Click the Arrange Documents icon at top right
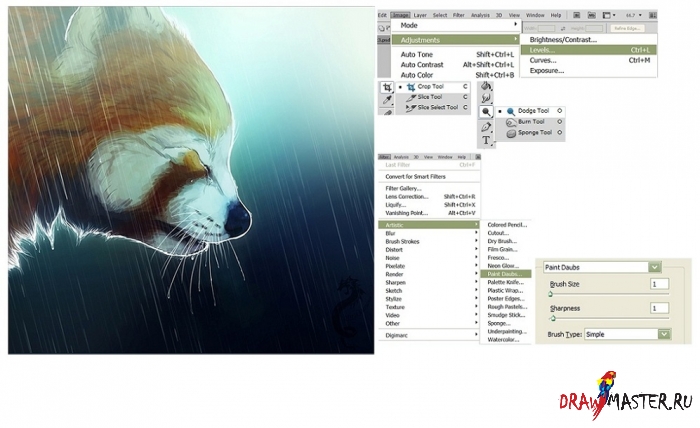Screen dimensions: 700x428 pos(652,15)
